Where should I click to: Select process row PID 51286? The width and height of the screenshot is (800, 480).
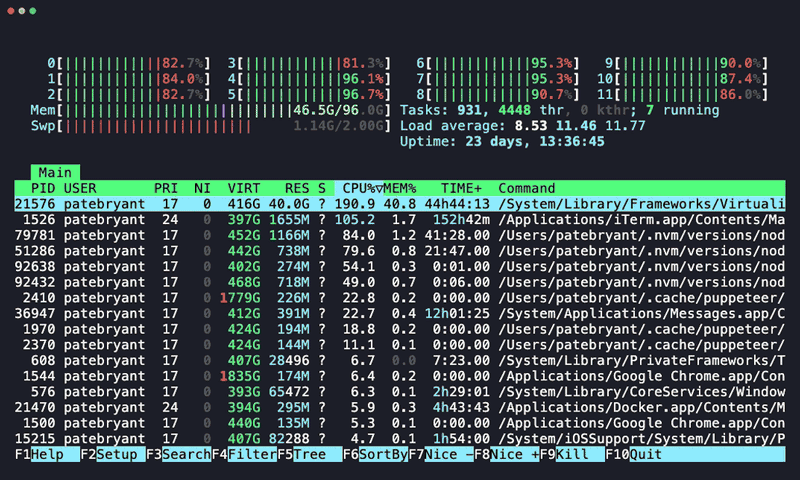coord(400,251)
